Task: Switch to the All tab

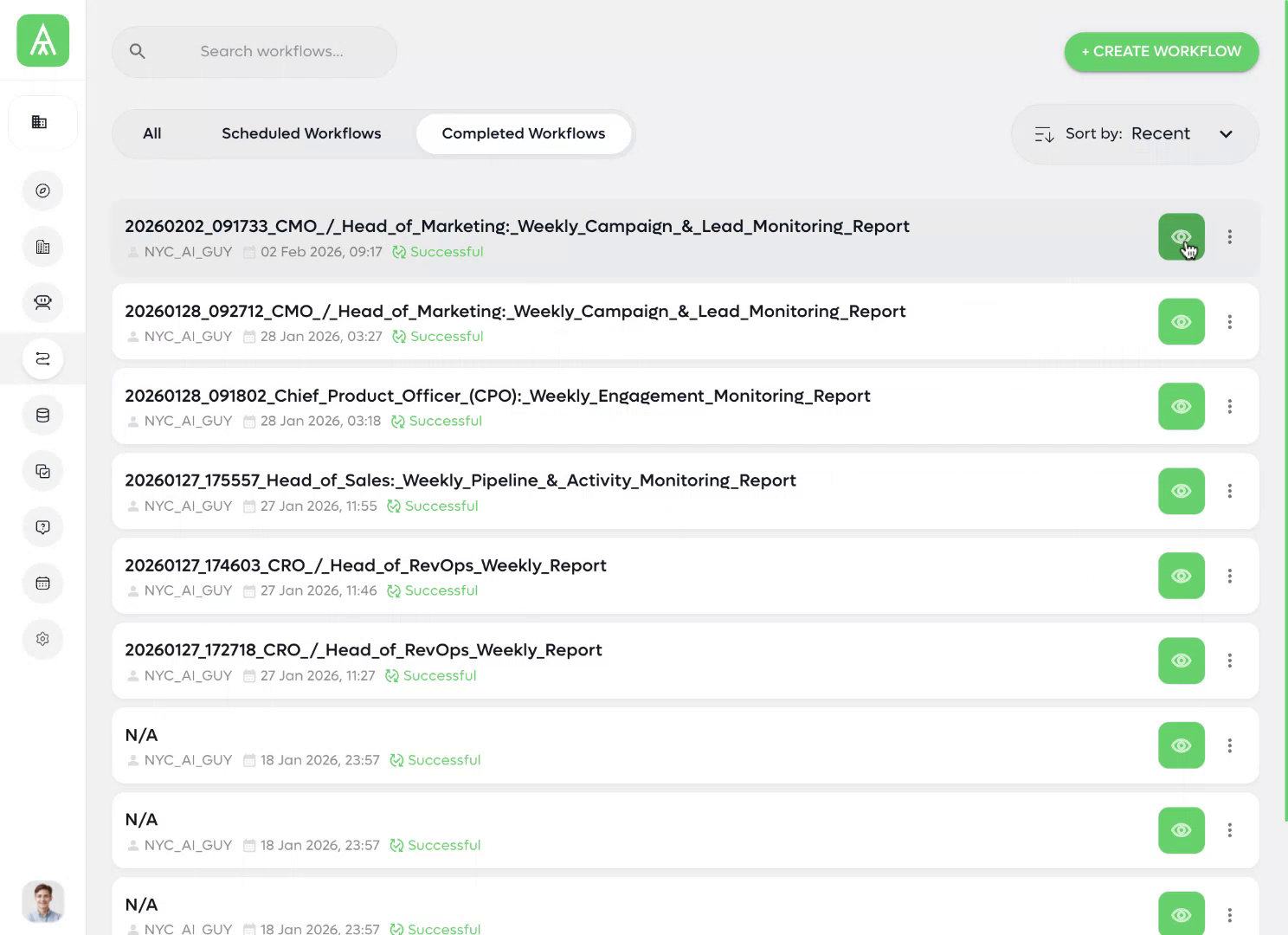Action: coord(152,133)
